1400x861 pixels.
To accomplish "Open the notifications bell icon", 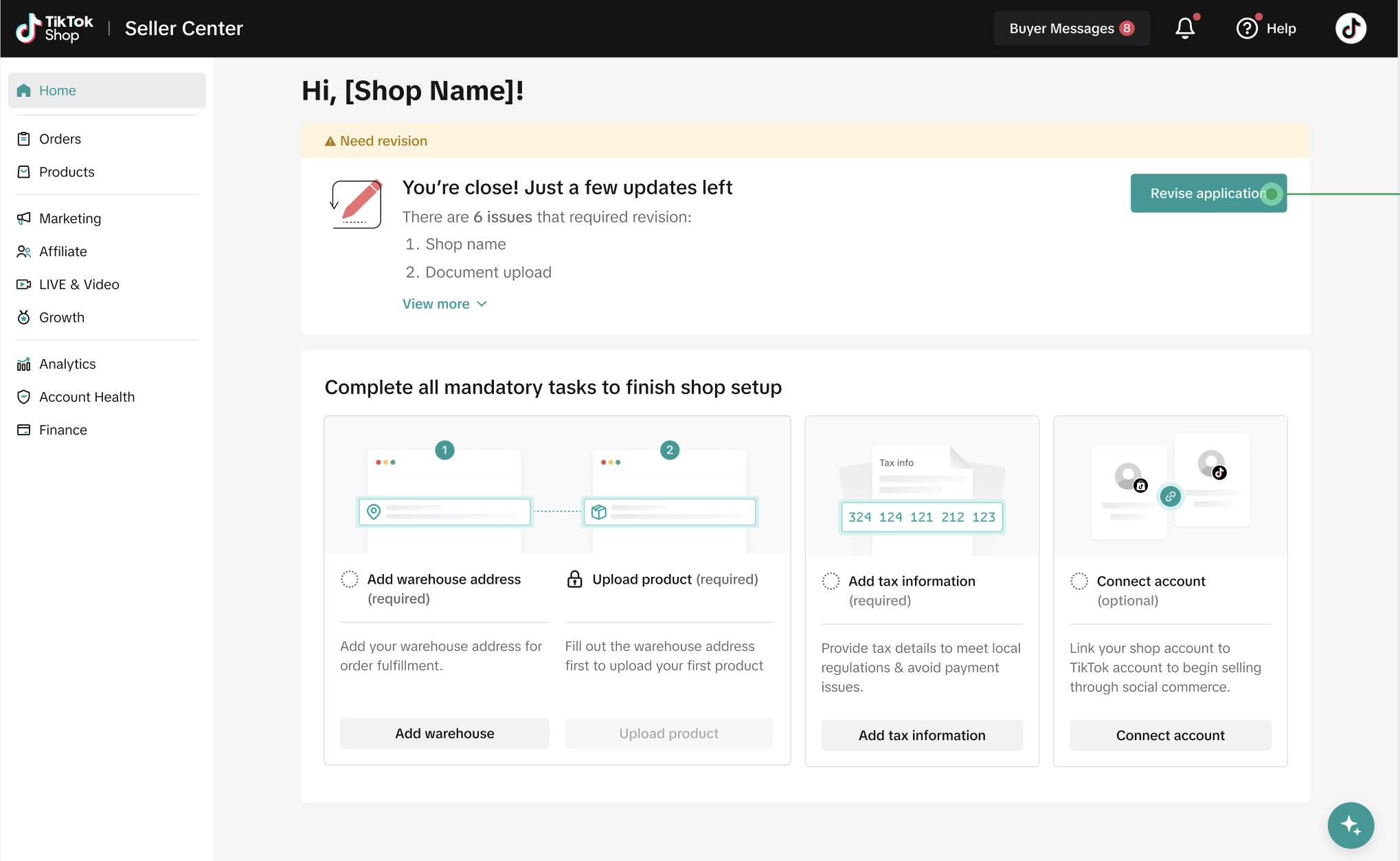I will 1184,28.
